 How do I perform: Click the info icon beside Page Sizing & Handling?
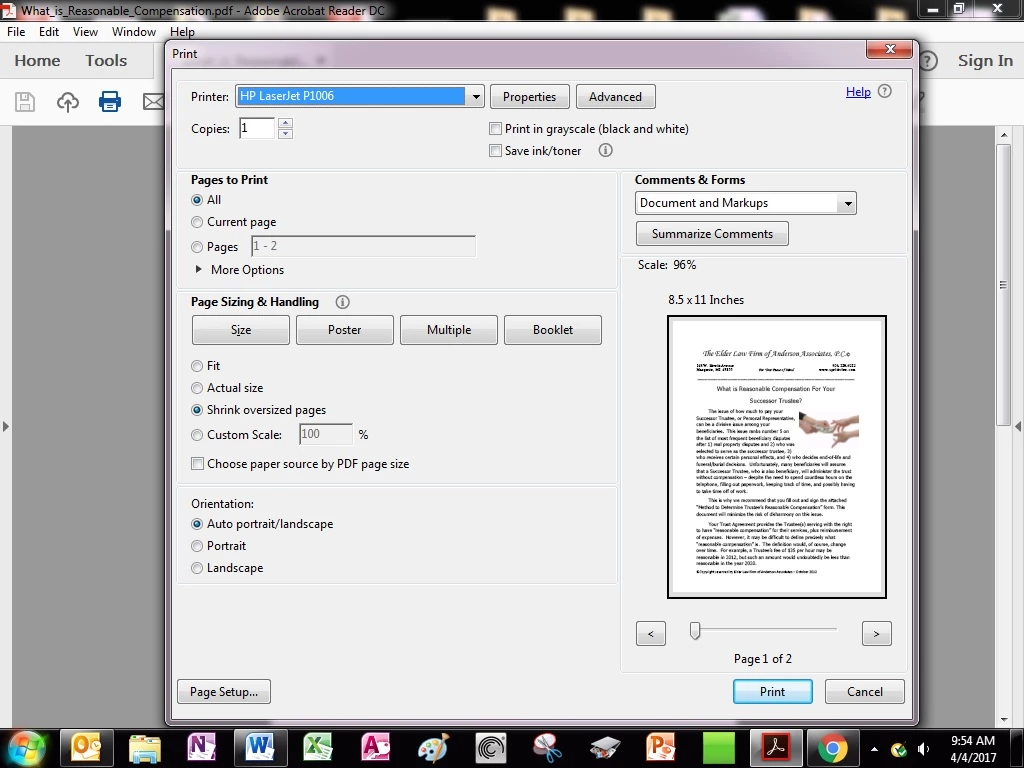tap(342, 302)
